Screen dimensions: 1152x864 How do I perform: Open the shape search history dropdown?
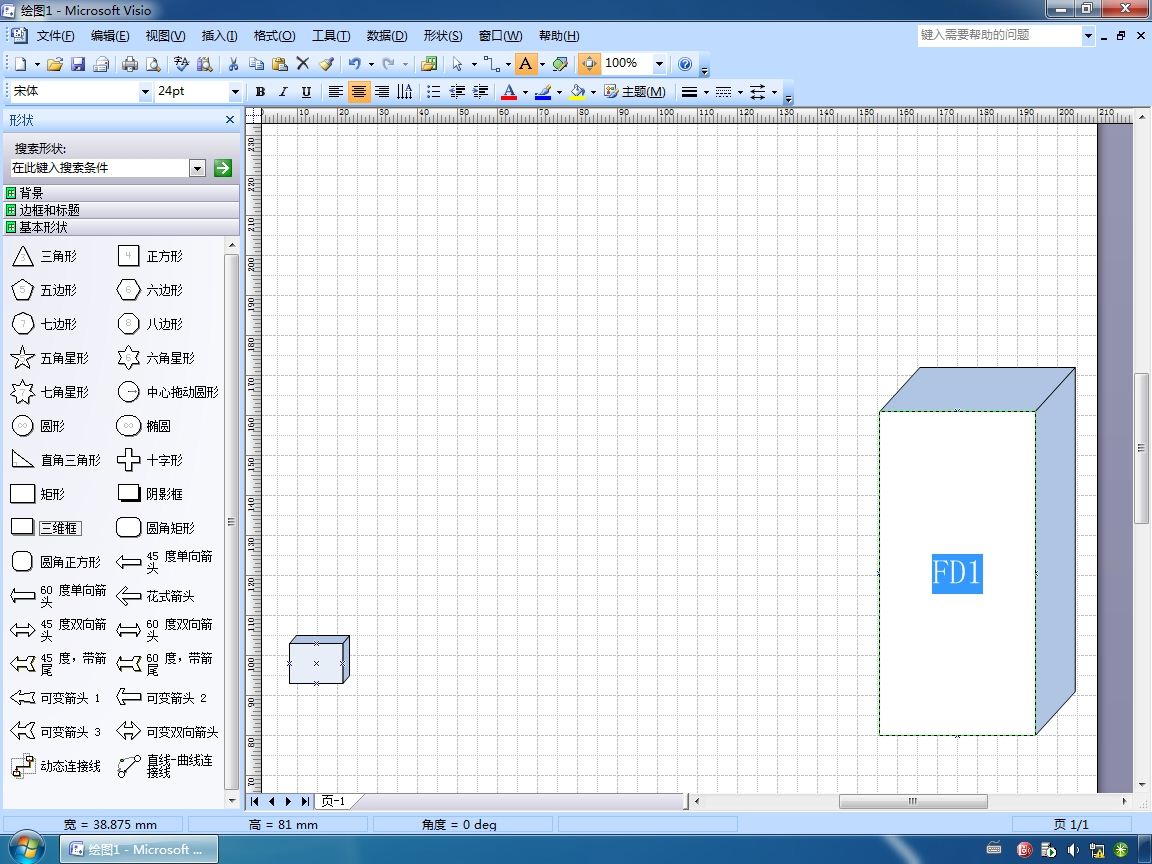[197, 168]
